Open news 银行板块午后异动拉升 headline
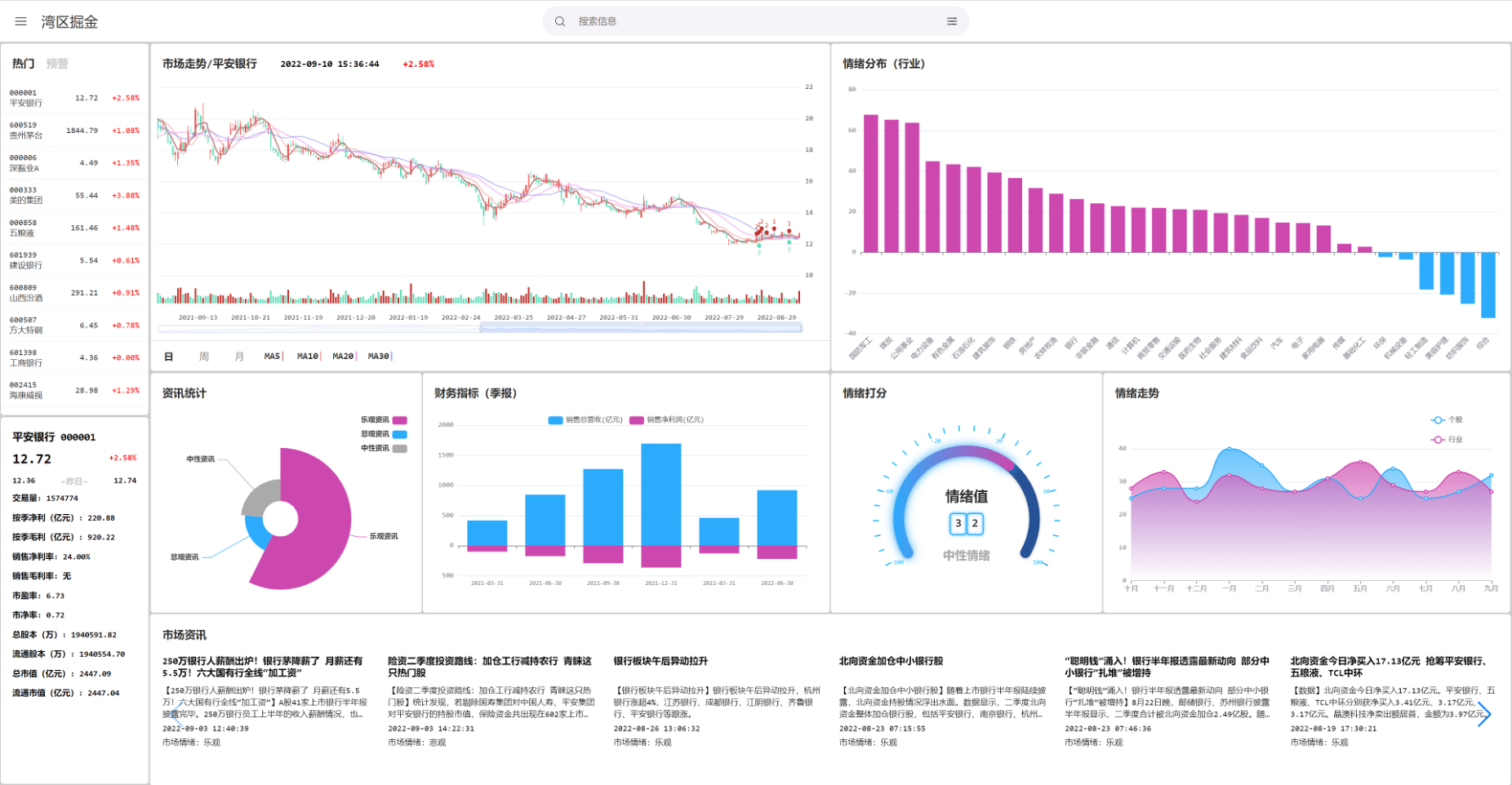Screen dimensions: 1512x785 tap(660, 661)
